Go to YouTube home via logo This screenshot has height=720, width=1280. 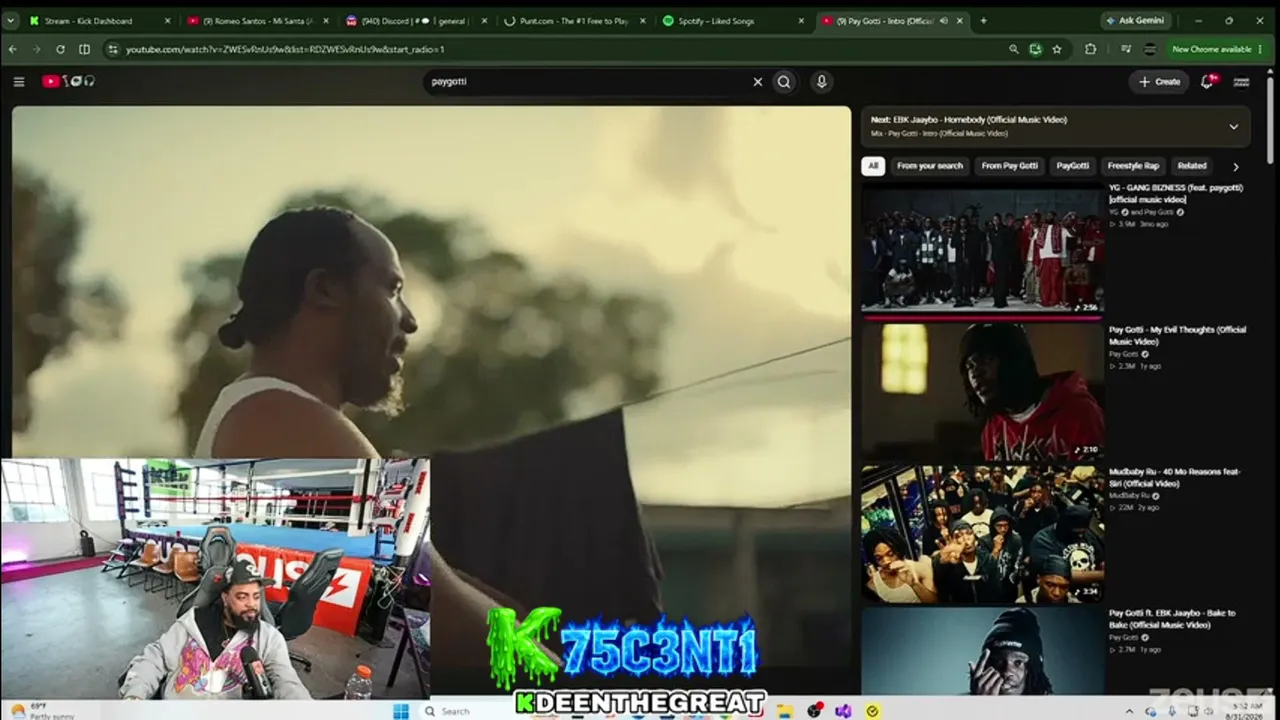pyautogui.click(x=67, y=82)
